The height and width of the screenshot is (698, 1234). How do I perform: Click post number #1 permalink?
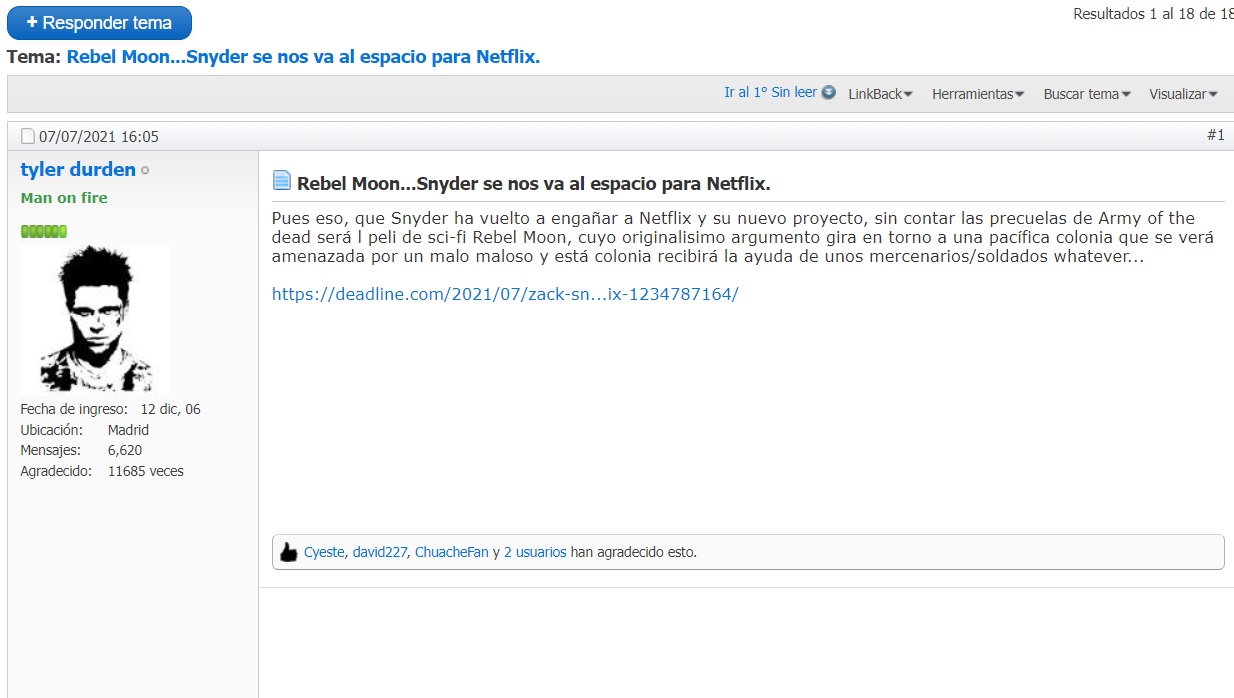pyautogui.click(x=1215, y=135)
